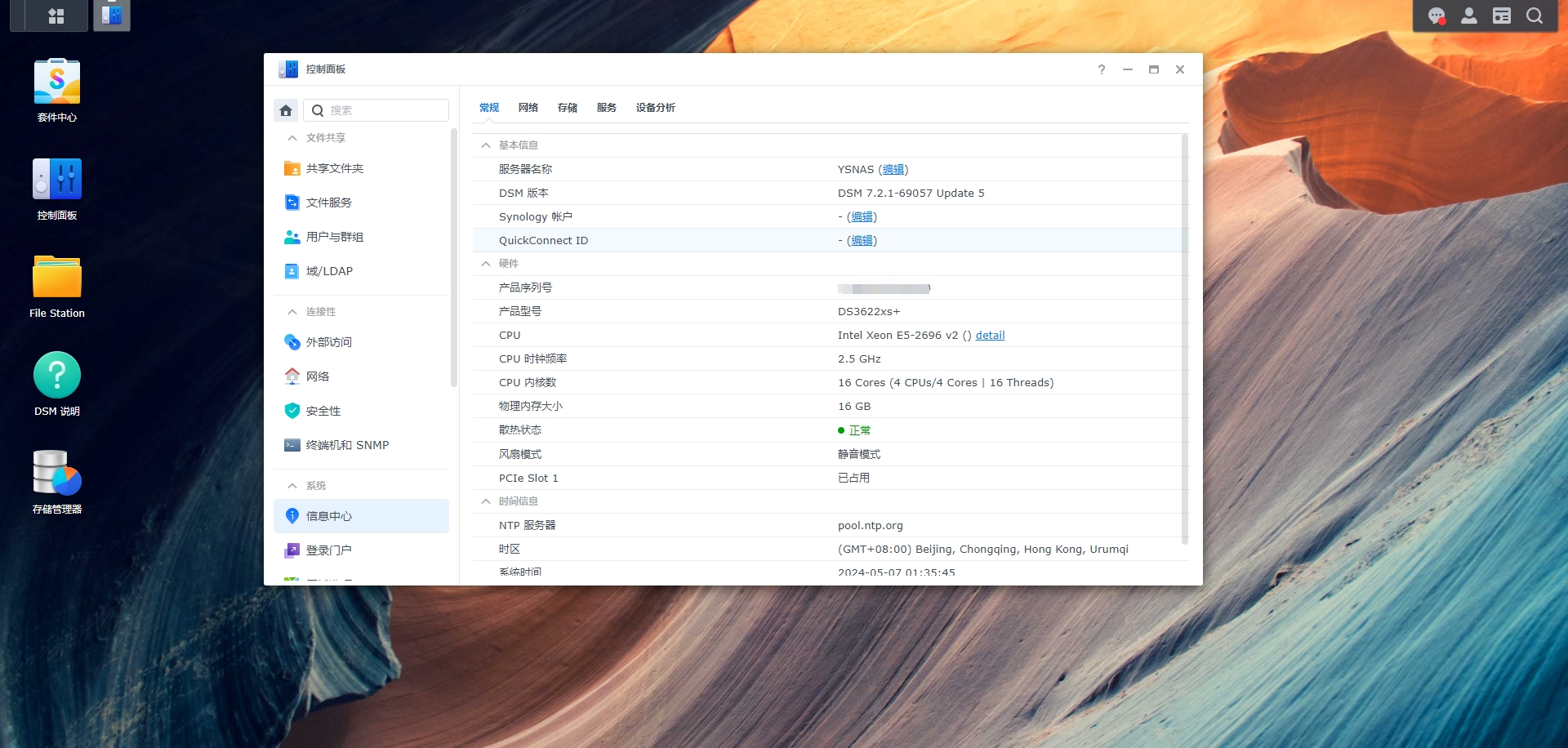The width and height of the screenshot is (1568, 748).
Task: Click the GMT+08:00 Beijing time zone value
Action: coord(983,550)
